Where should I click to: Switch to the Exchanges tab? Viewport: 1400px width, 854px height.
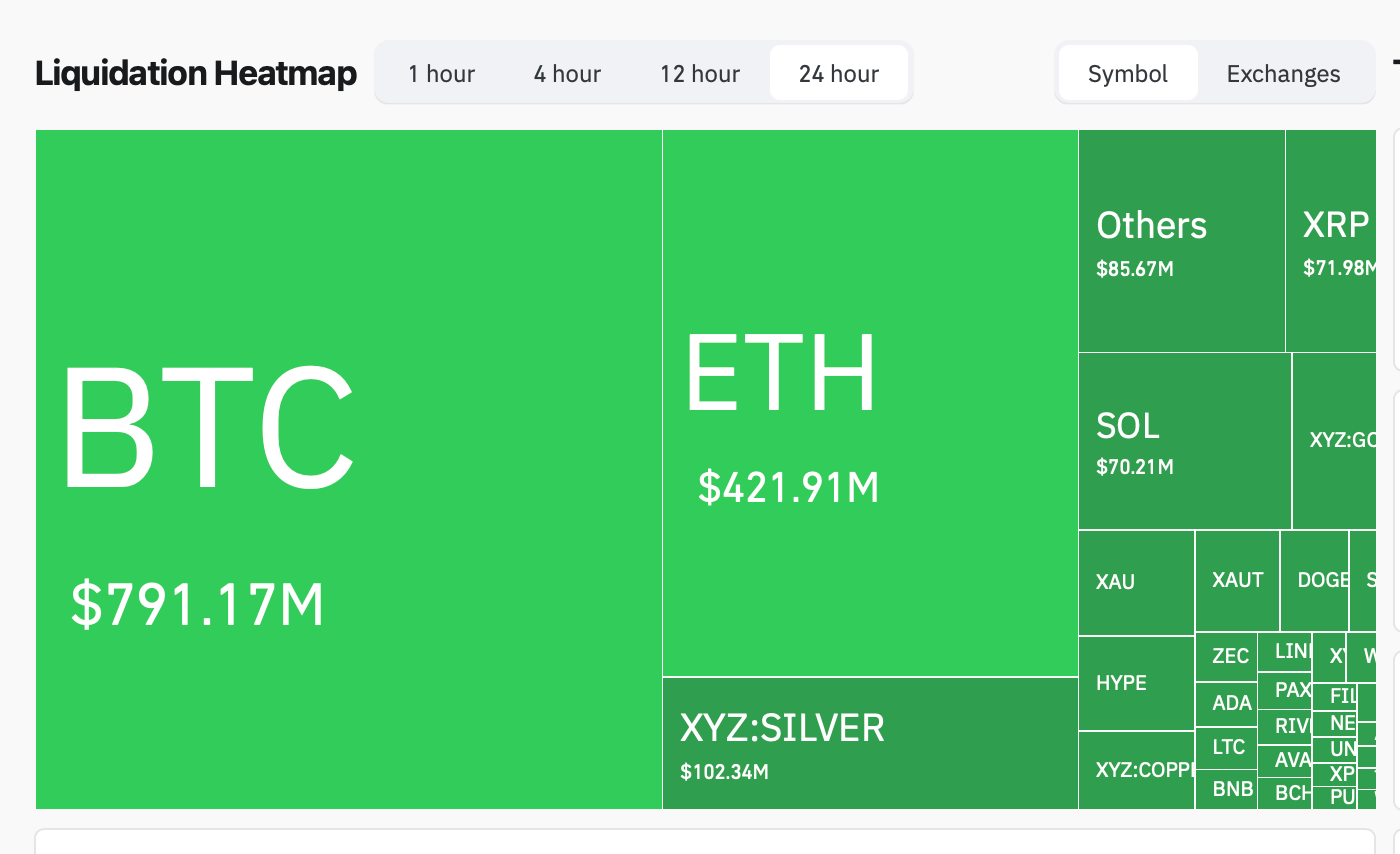tap(1283, 73)
